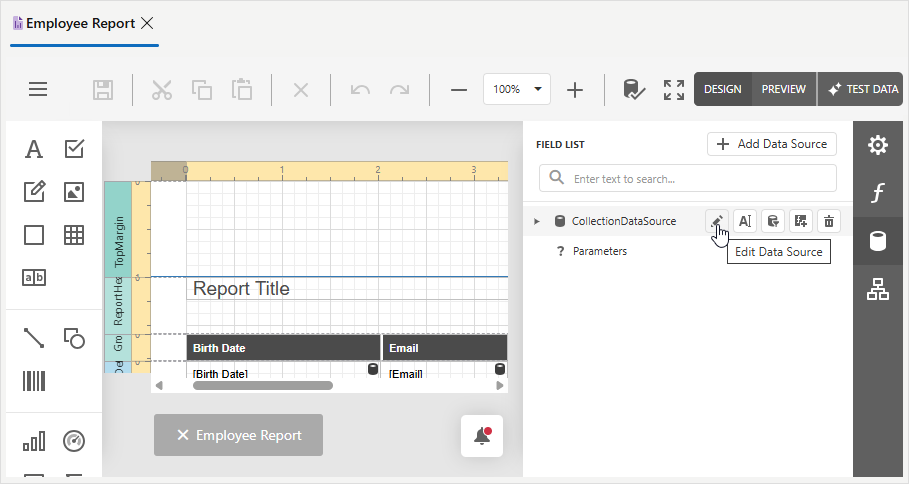Select the Line control in toolbox
Screen dimensions: 909x484
coord(34,338)
